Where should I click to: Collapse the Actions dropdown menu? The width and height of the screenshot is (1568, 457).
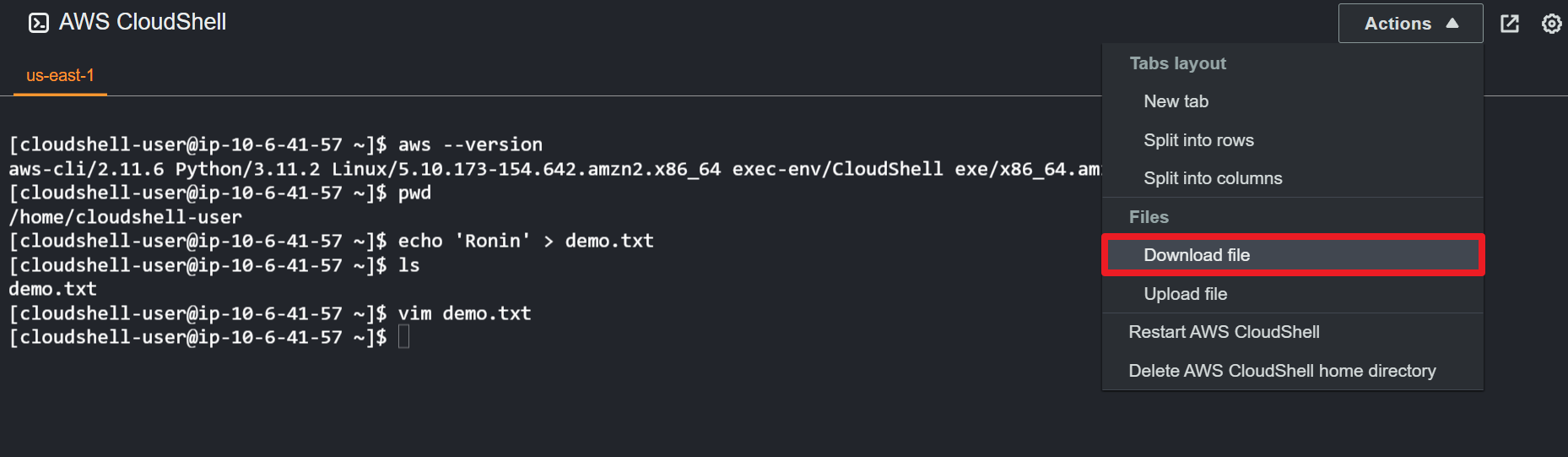1410,24
